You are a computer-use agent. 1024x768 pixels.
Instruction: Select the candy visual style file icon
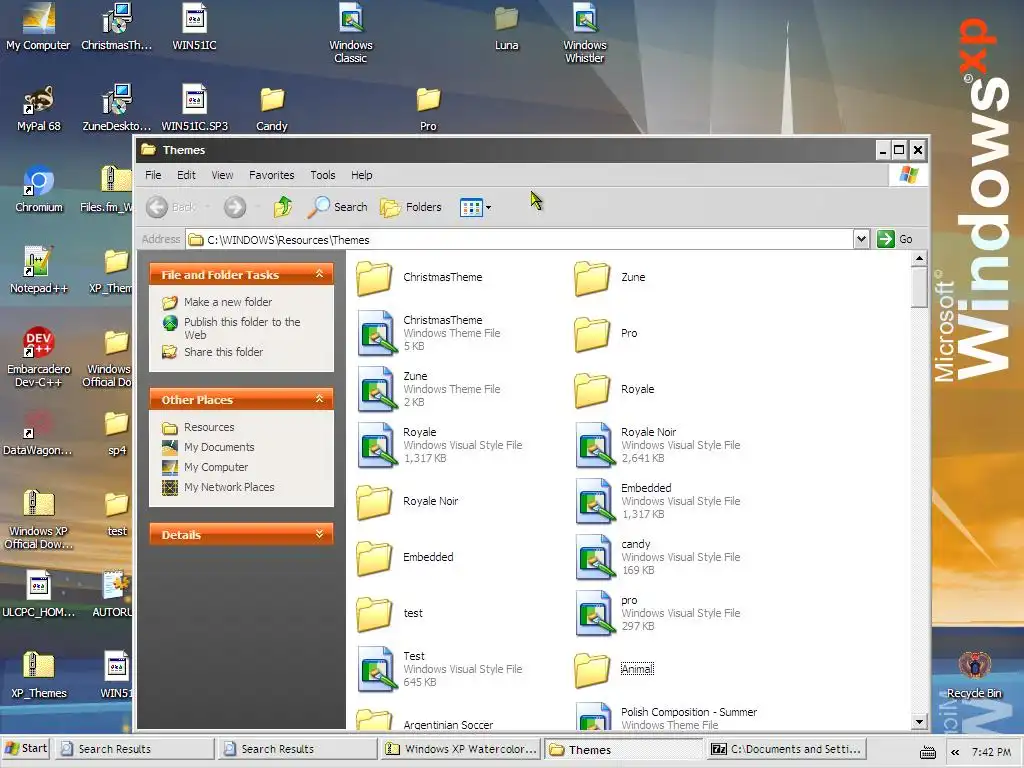595,558
